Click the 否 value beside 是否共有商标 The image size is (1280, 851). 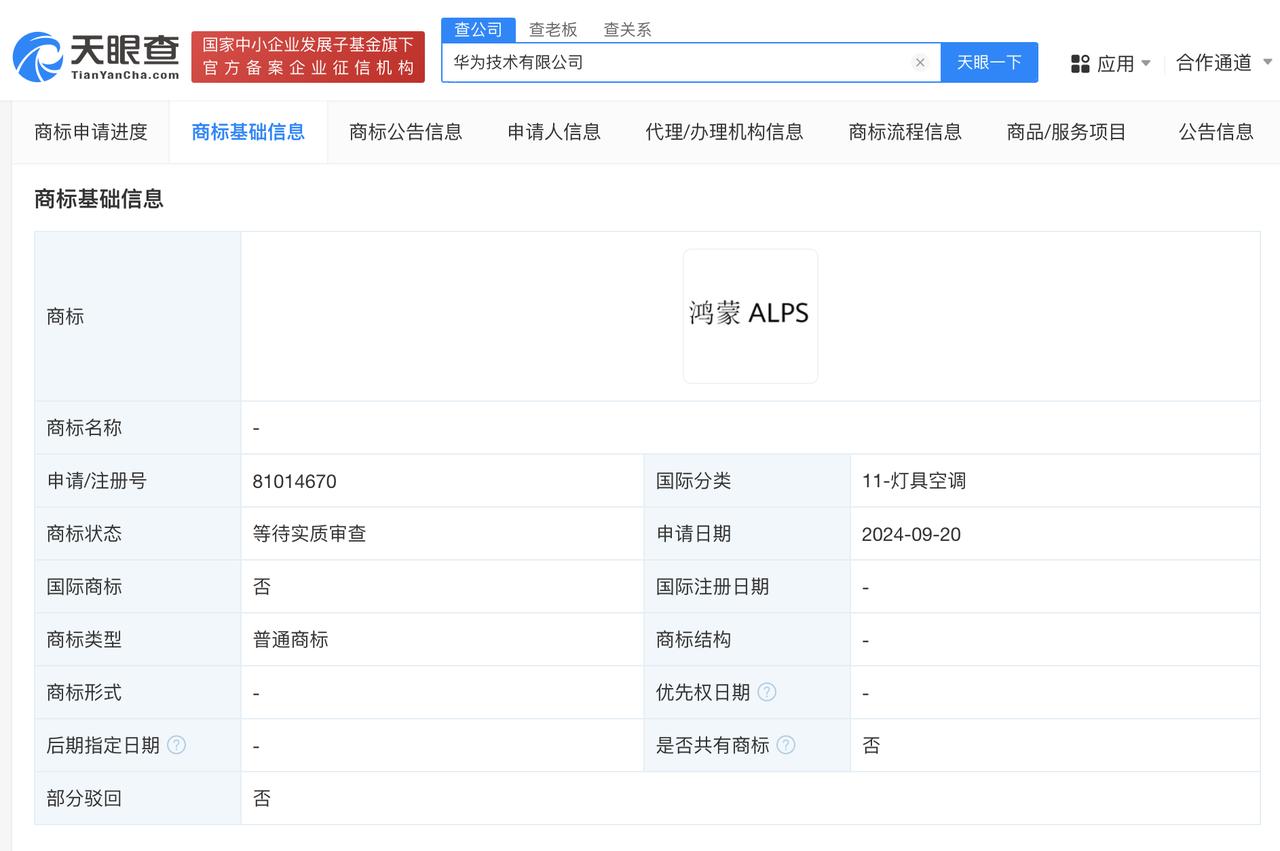point(871,745)
